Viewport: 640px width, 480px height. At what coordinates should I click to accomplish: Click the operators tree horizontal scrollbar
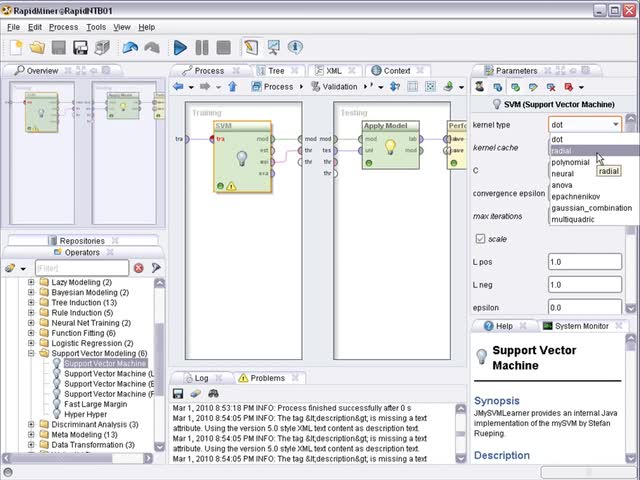click(78, 458)
